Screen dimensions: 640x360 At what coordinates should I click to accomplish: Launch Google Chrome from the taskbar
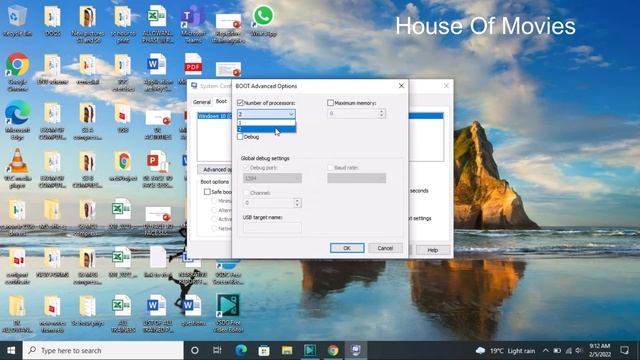coord(333,350)
